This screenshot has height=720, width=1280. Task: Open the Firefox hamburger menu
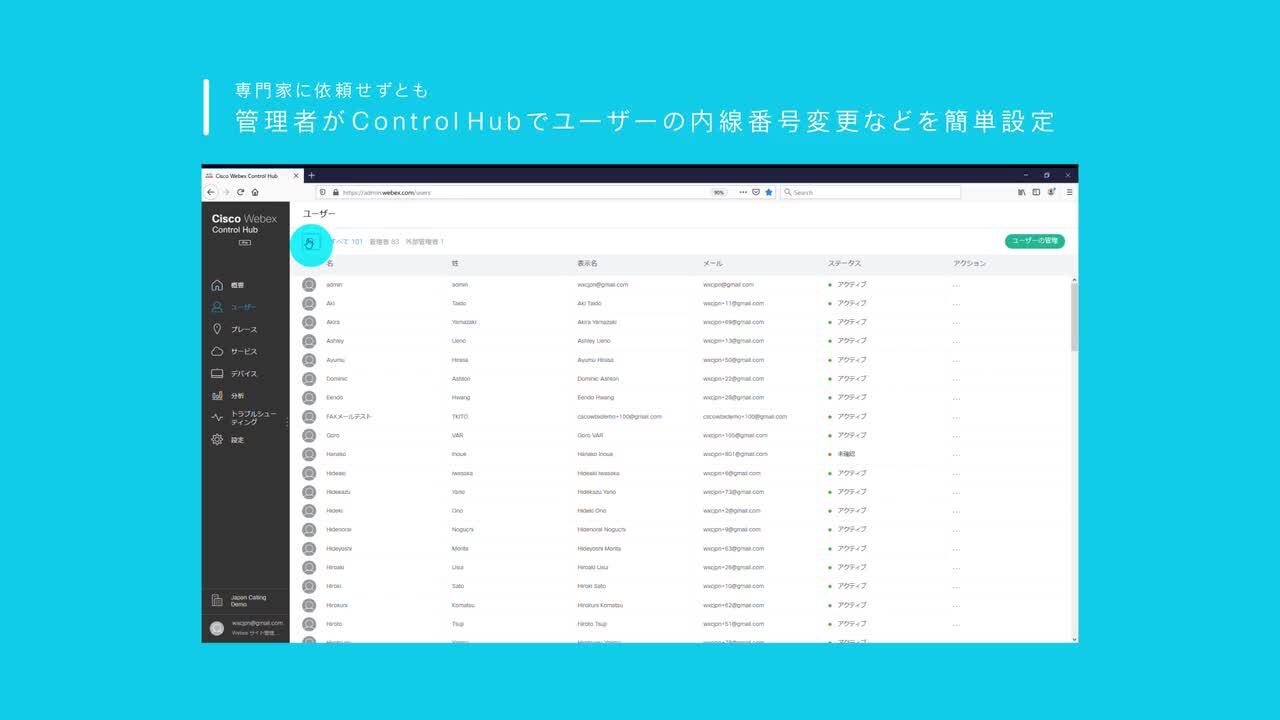click(x=1069, y=192)
